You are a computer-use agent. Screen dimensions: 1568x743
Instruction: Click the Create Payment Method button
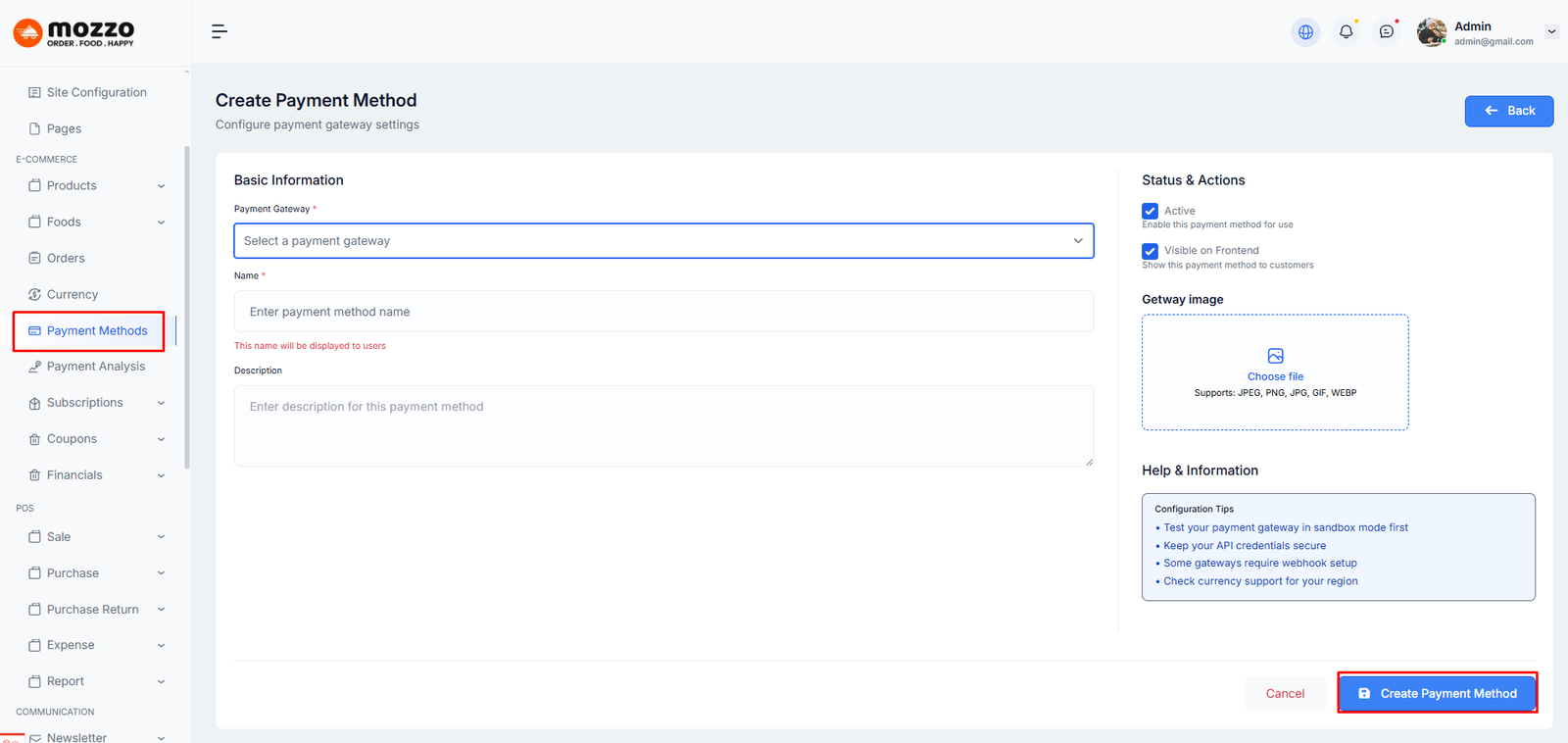[1437, 693]
